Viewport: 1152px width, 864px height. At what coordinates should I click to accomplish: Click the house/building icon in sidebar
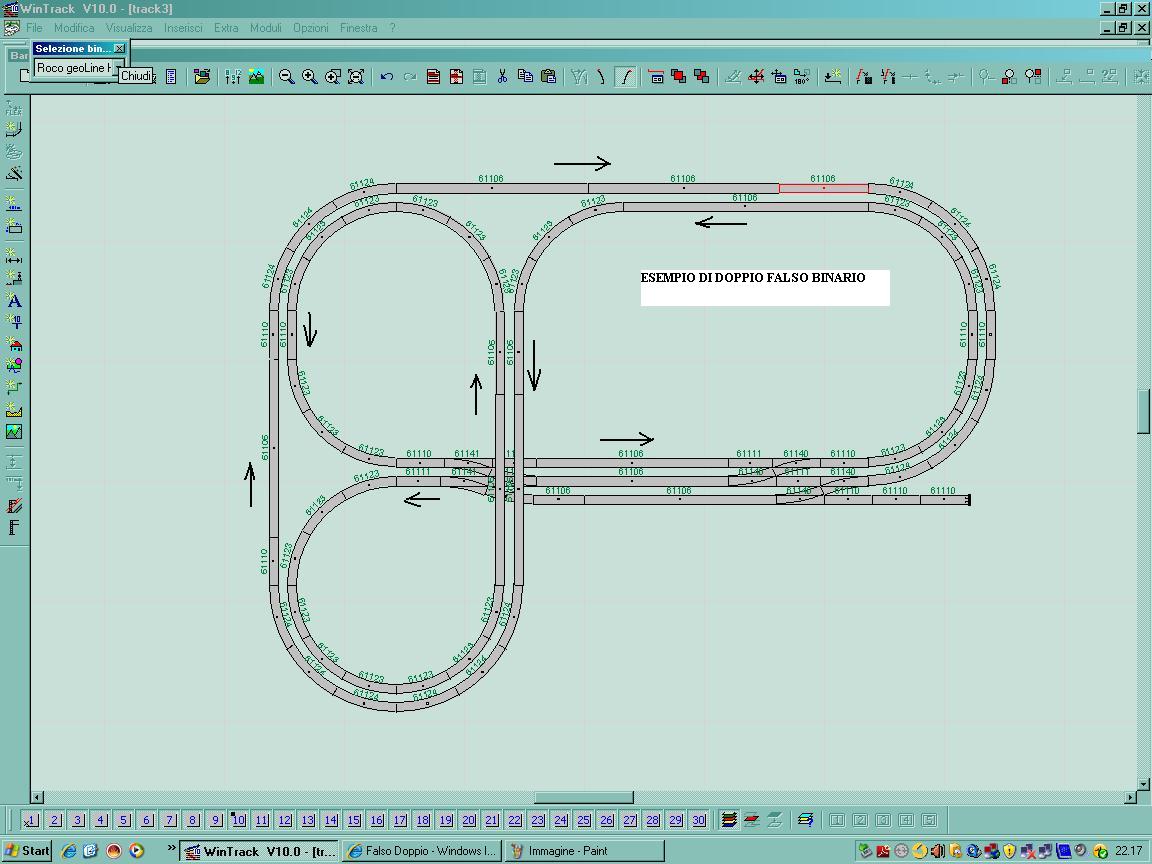(x=14, y=343)
